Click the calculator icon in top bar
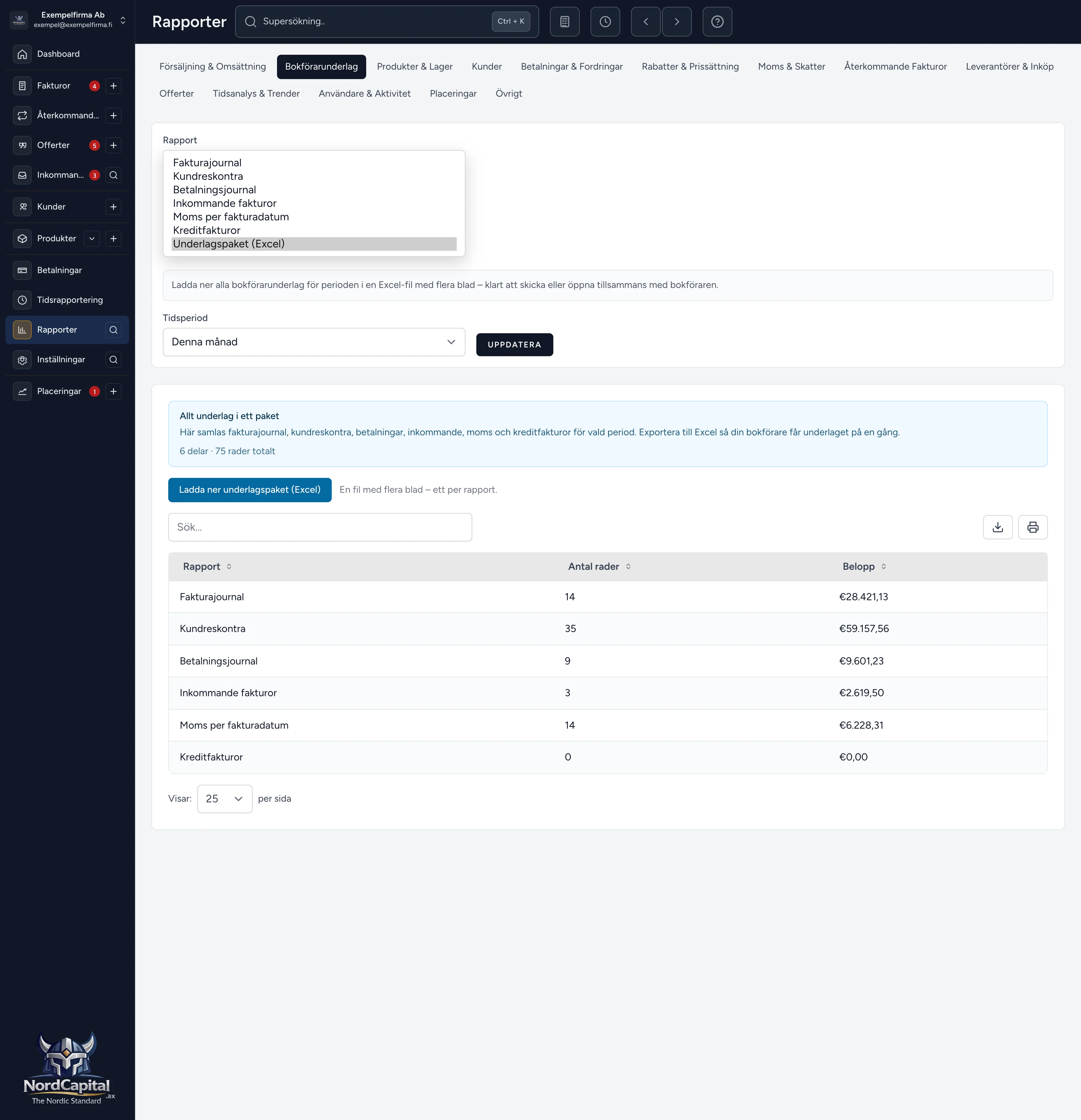This screenshot has width=1081, height=1120. (565, 22)
